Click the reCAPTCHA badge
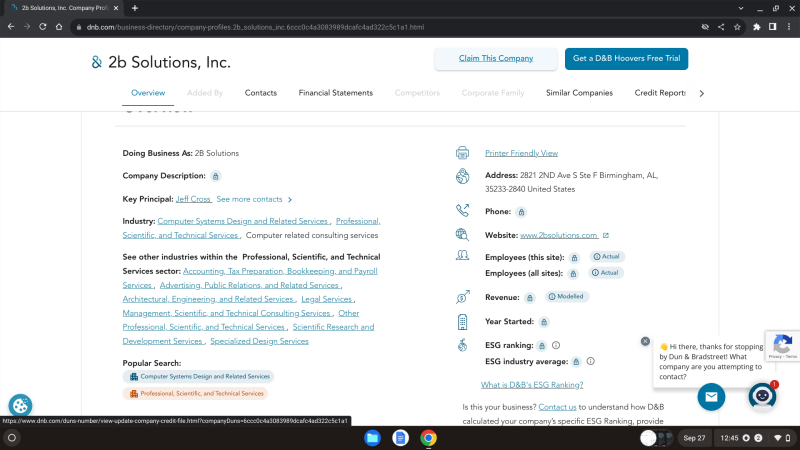 pos(783,345)
